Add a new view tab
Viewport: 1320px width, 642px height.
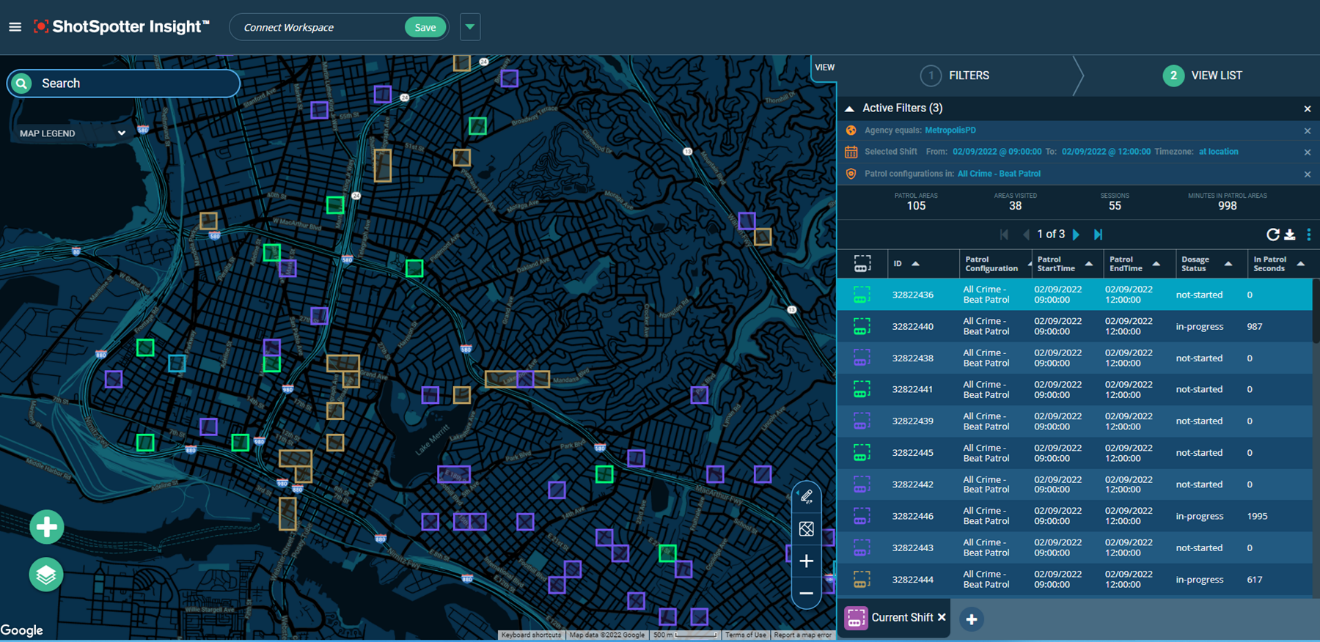(x=971, y=619)
